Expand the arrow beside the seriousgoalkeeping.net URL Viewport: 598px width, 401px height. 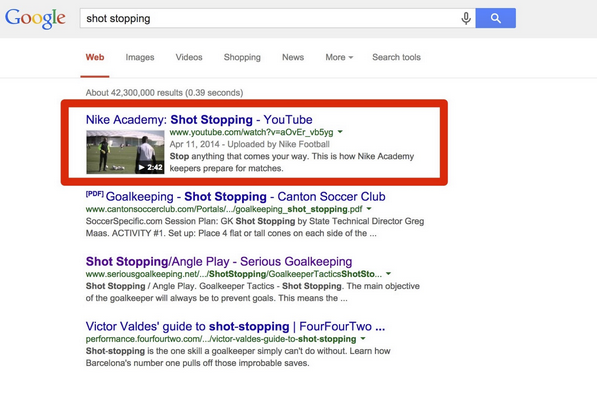[x=388, y=274]
